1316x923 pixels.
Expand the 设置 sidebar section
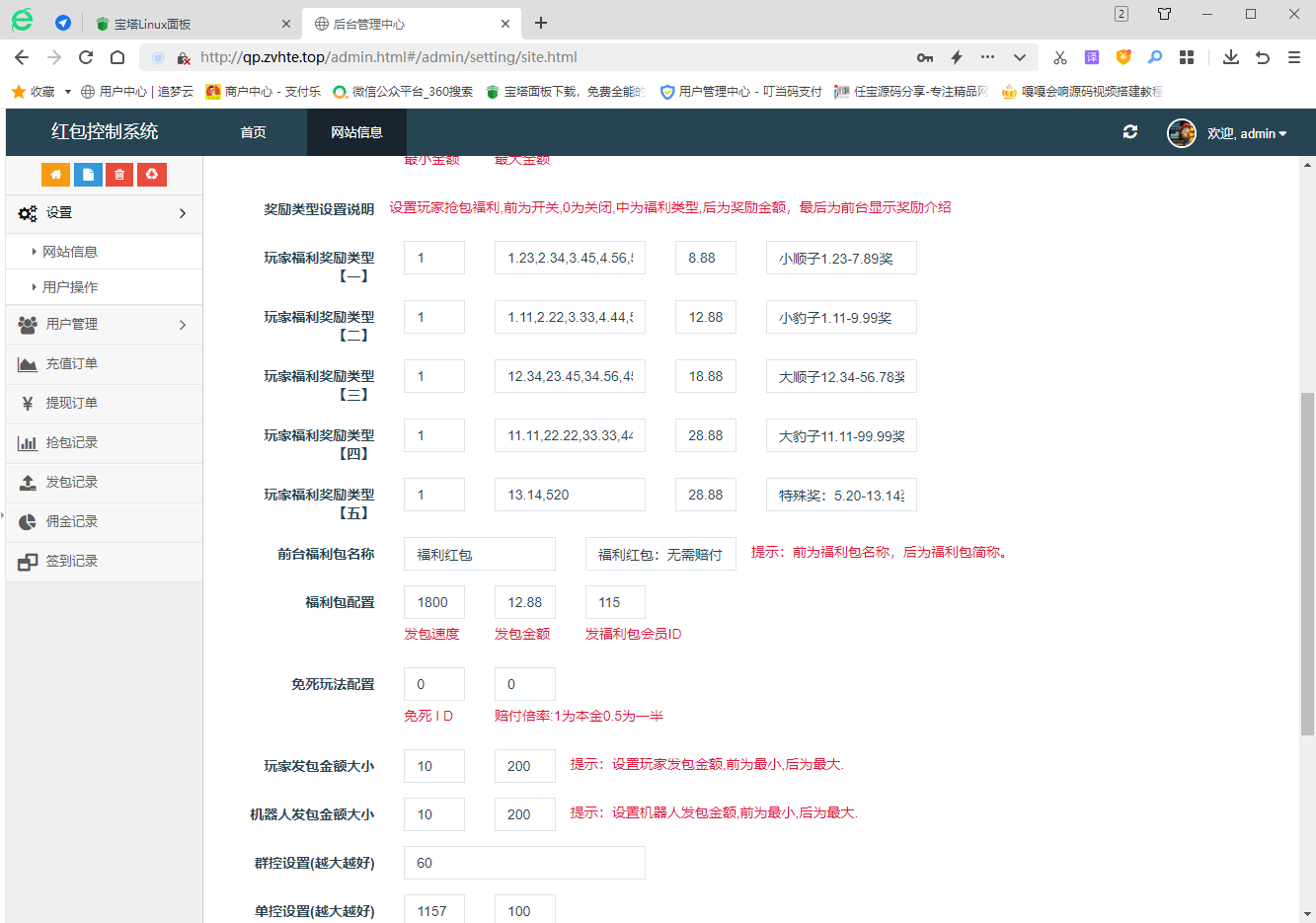[104, 213]
